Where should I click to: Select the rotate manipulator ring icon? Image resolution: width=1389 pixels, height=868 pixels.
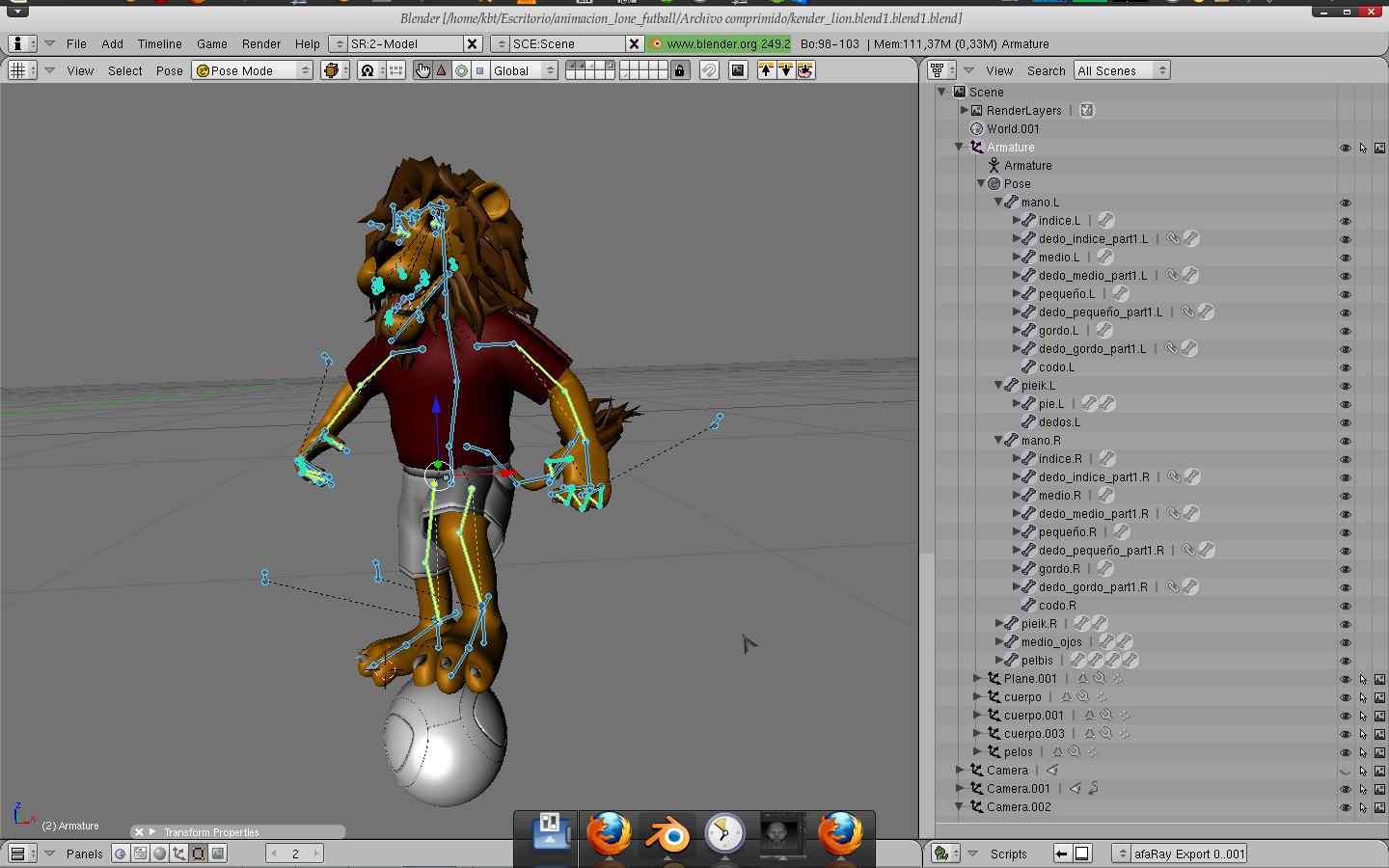(x=461, y=70)
